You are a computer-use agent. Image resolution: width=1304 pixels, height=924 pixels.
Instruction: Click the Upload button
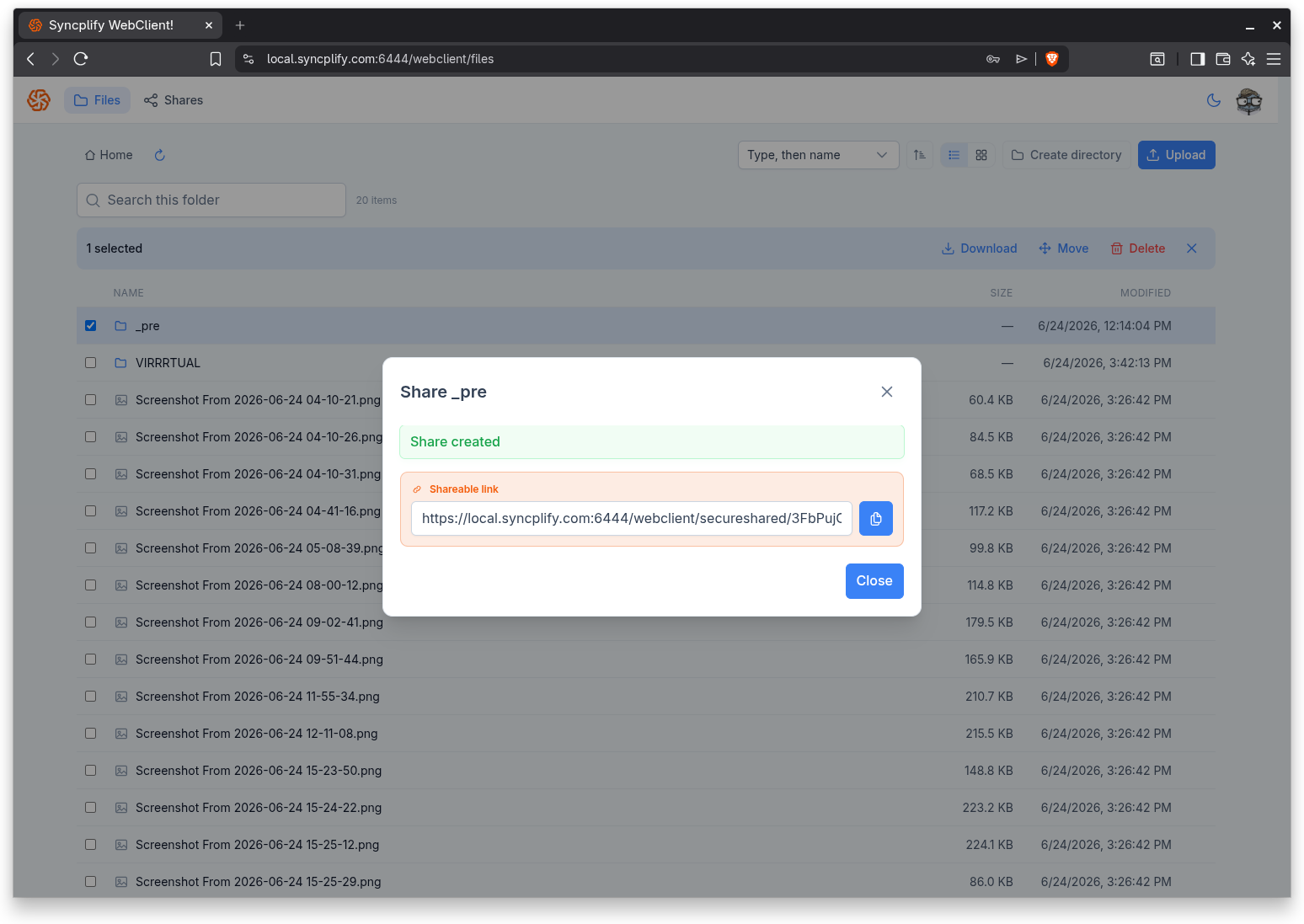pos(1177,155)
